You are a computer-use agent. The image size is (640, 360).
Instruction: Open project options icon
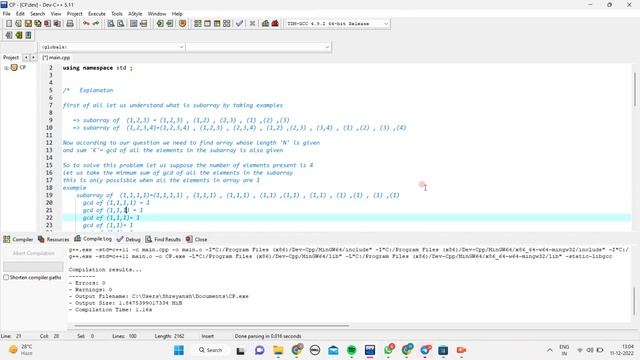coord(28,36)
